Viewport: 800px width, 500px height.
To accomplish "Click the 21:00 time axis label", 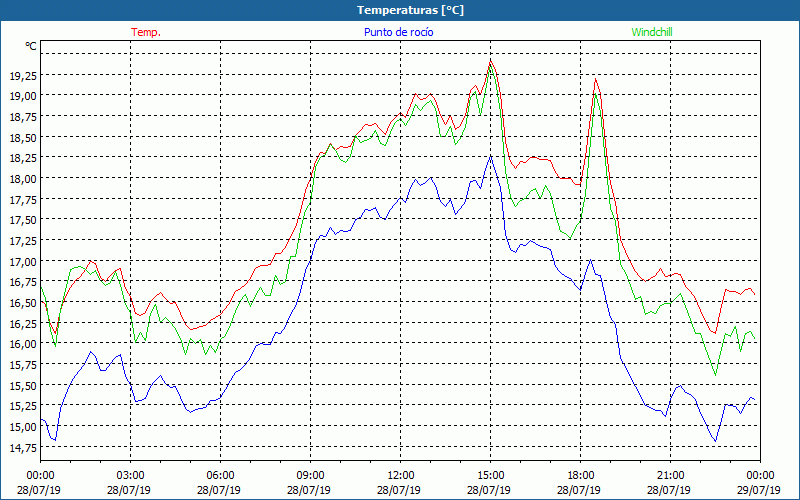I will 670,476.
